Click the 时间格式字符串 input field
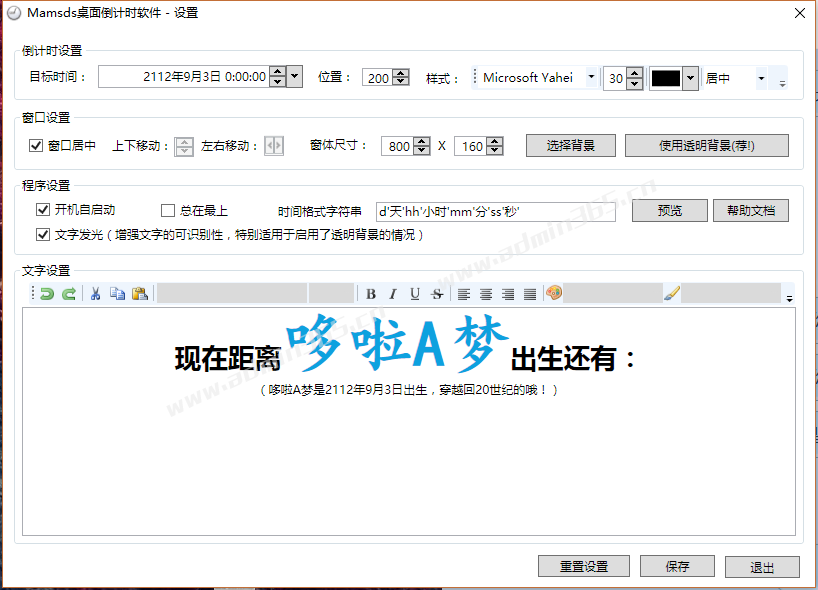Screen dimensions: 818x590 pyautogui.click(x=496, y=211)
